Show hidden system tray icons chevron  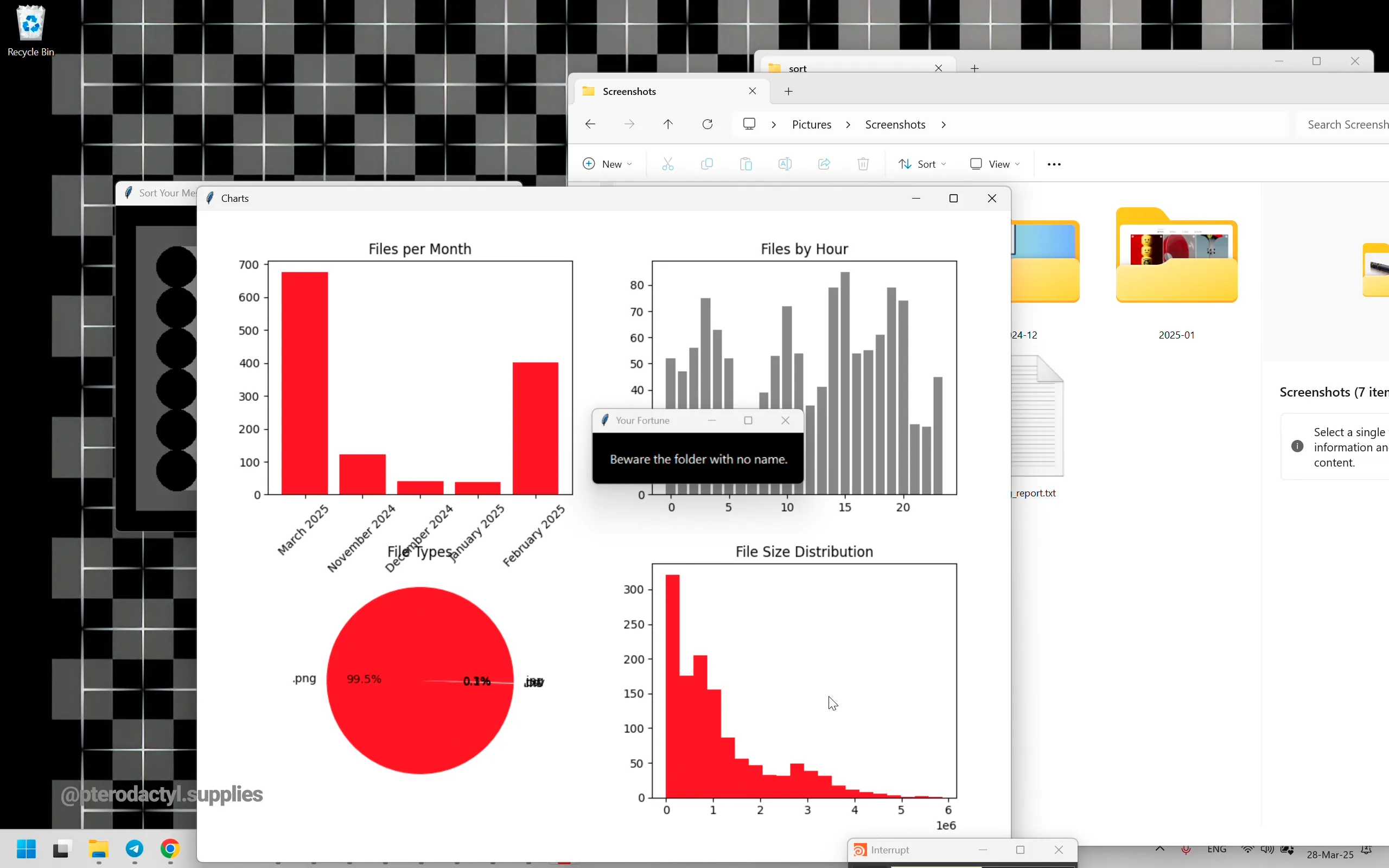coord(1160,850)
